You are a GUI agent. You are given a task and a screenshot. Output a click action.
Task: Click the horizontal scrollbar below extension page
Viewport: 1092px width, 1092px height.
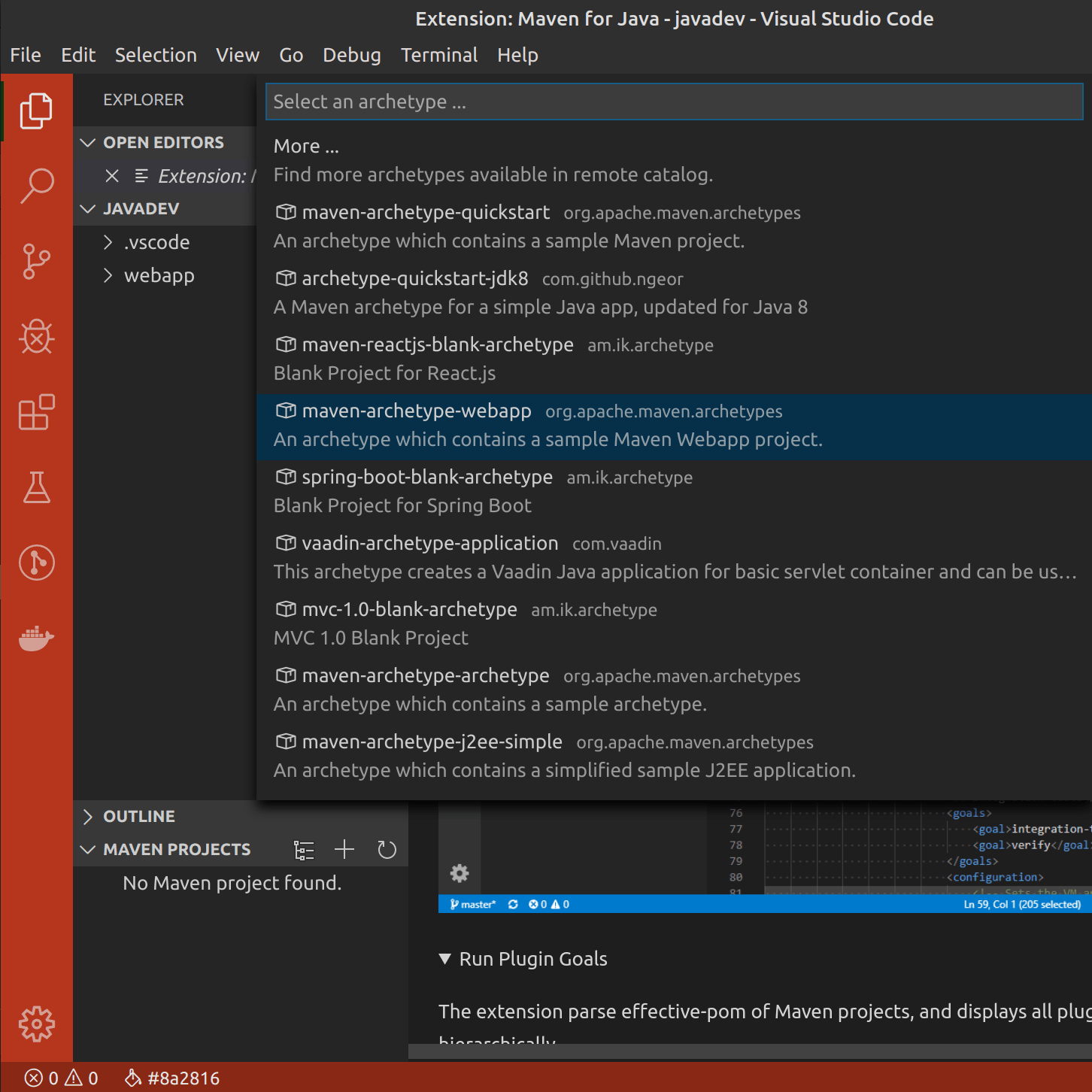point(750,1051)
